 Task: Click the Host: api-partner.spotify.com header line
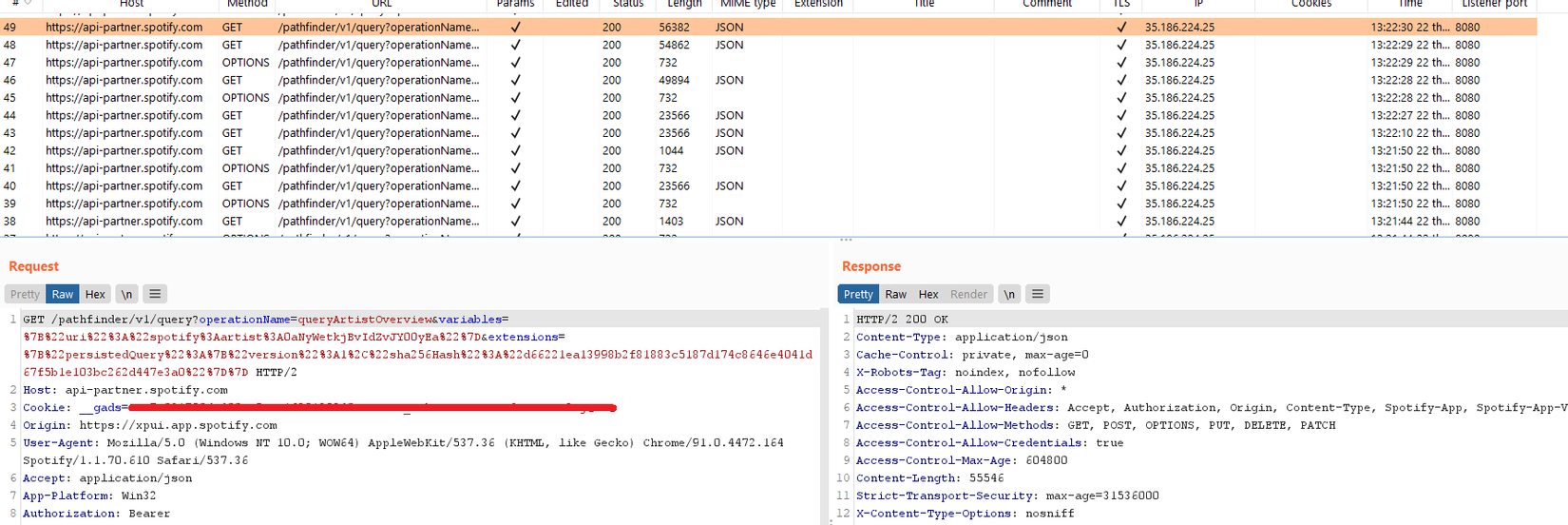coord(125,390)
